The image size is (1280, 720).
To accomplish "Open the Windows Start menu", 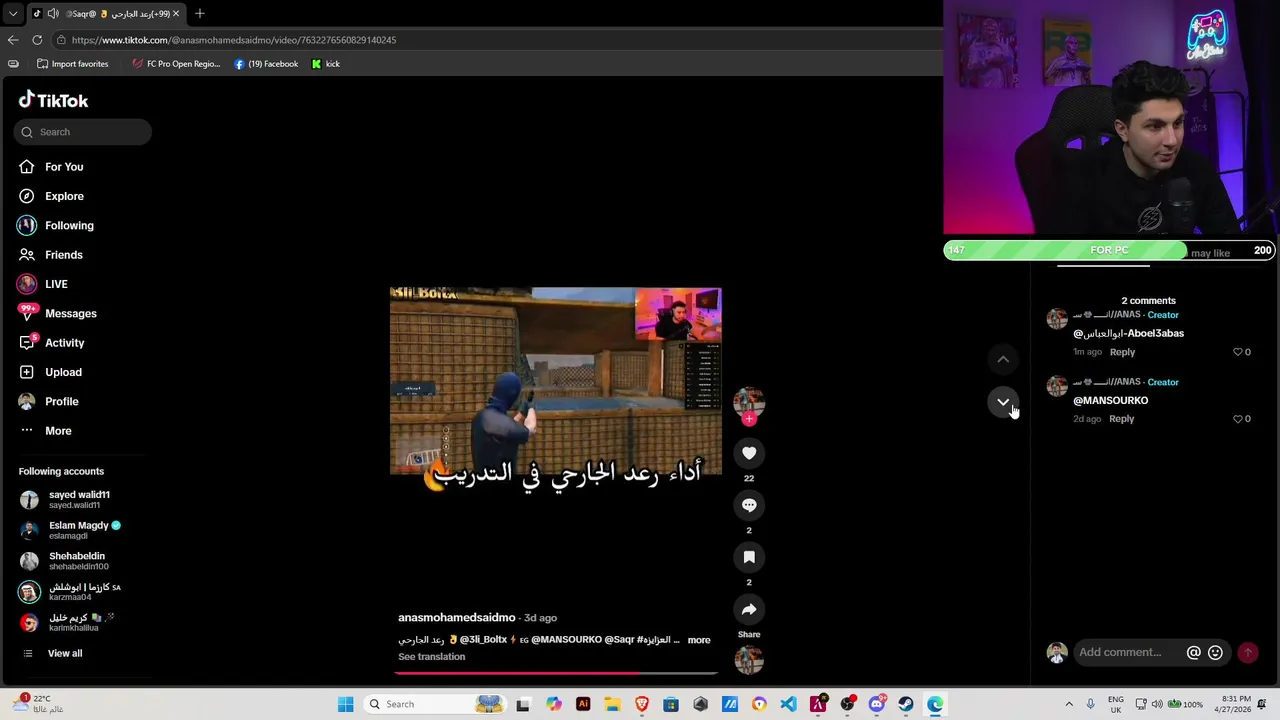I will (345, 704).
